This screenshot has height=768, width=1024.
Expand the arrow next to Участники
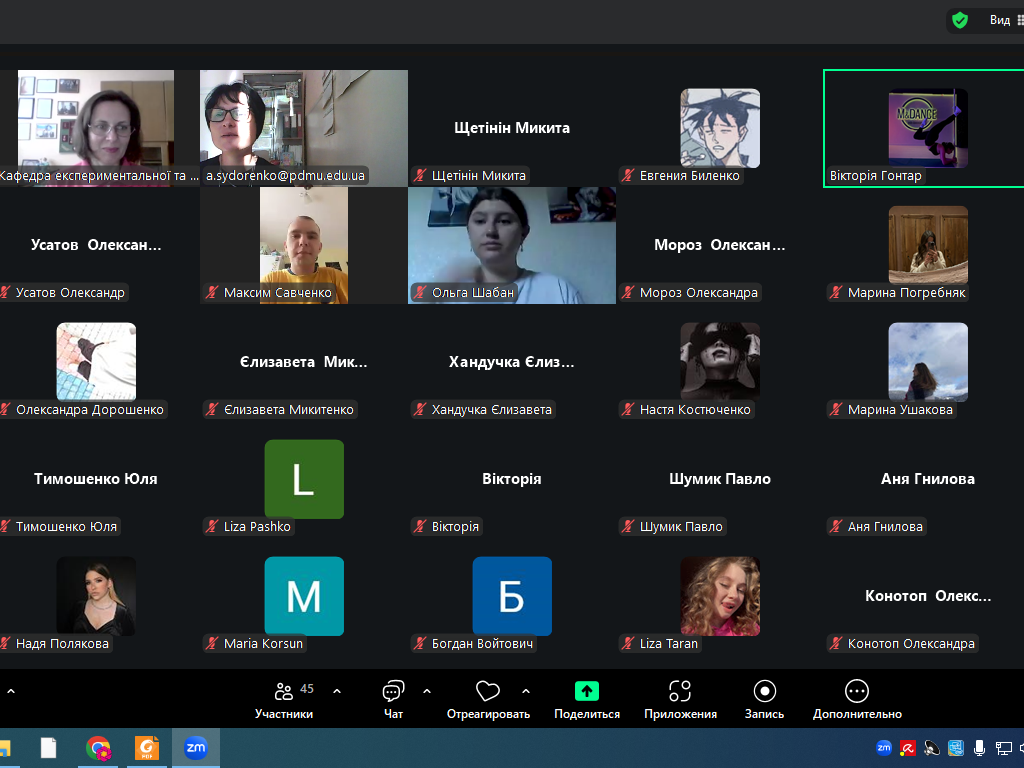337,691
